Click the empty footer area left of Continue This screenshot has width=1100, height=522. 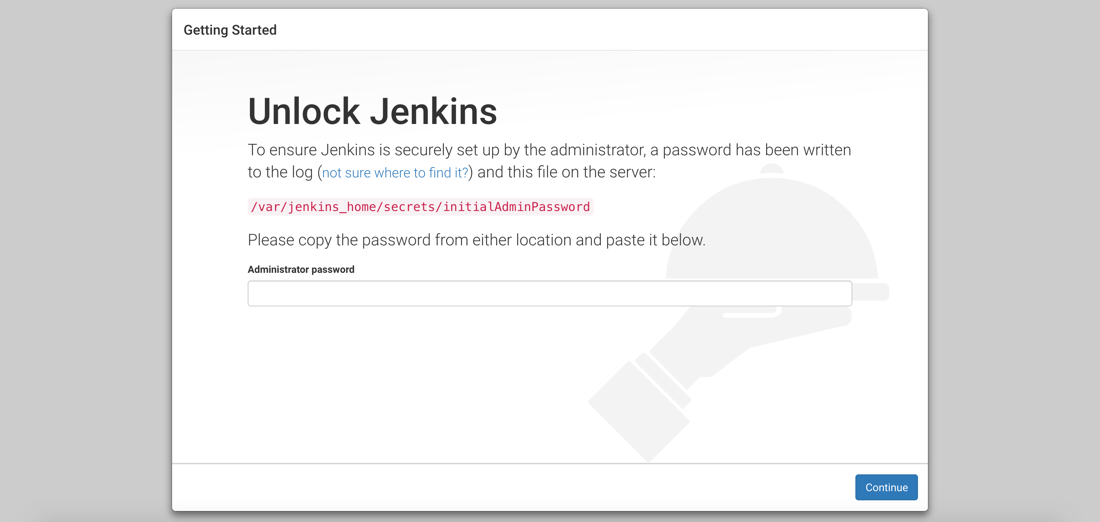point(500,487)
